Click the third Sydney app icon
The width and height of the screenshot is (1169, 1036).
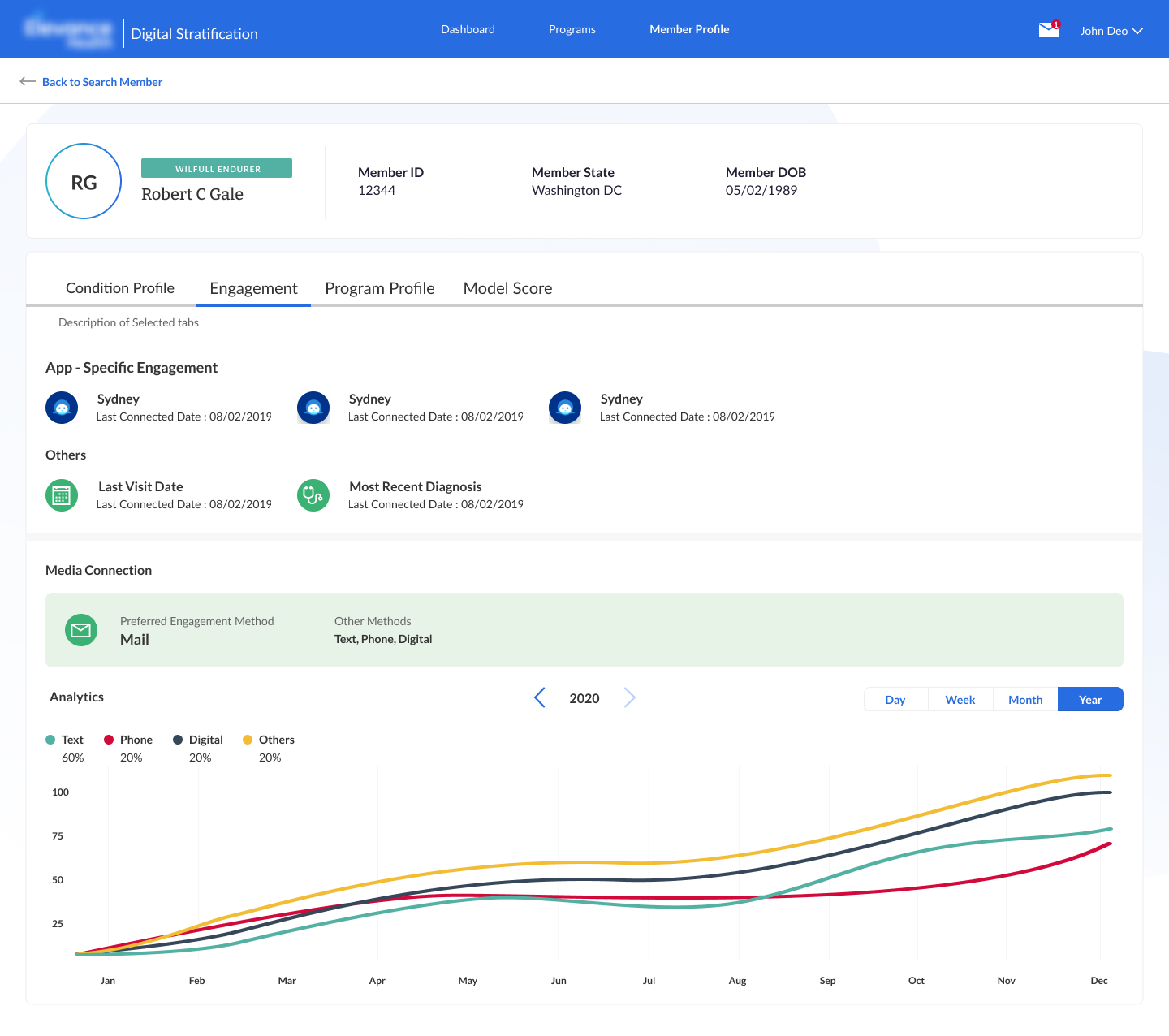(x=565, y=408)
